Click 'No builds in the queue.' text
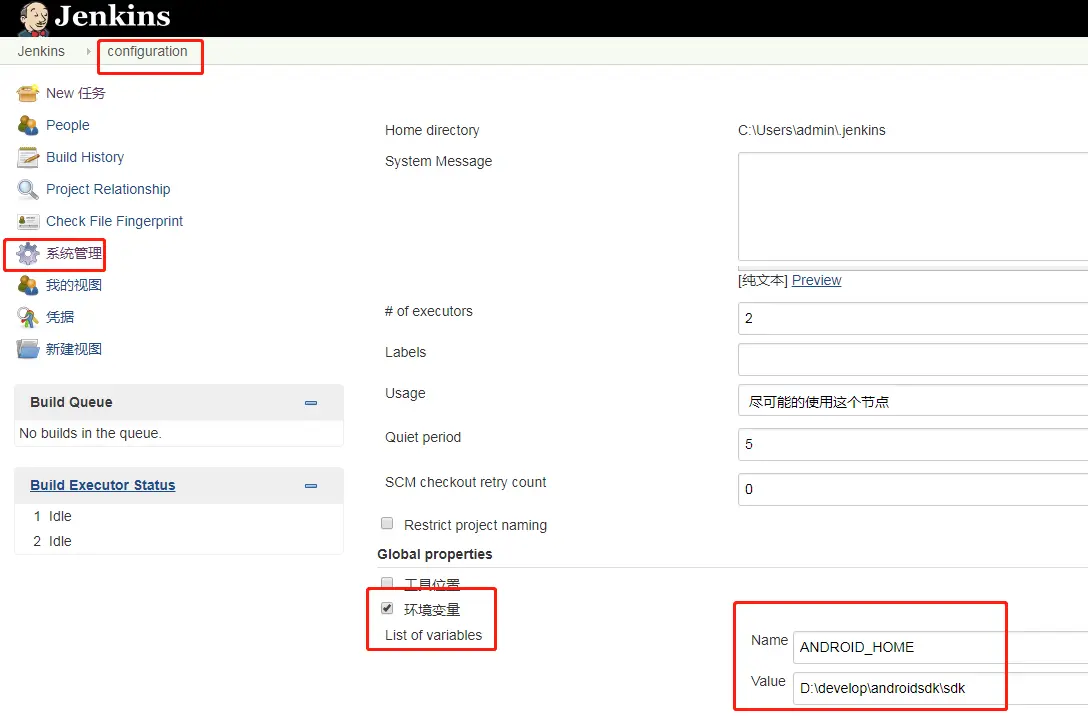This screenshot has width=1088, height=717. point(90,433)
